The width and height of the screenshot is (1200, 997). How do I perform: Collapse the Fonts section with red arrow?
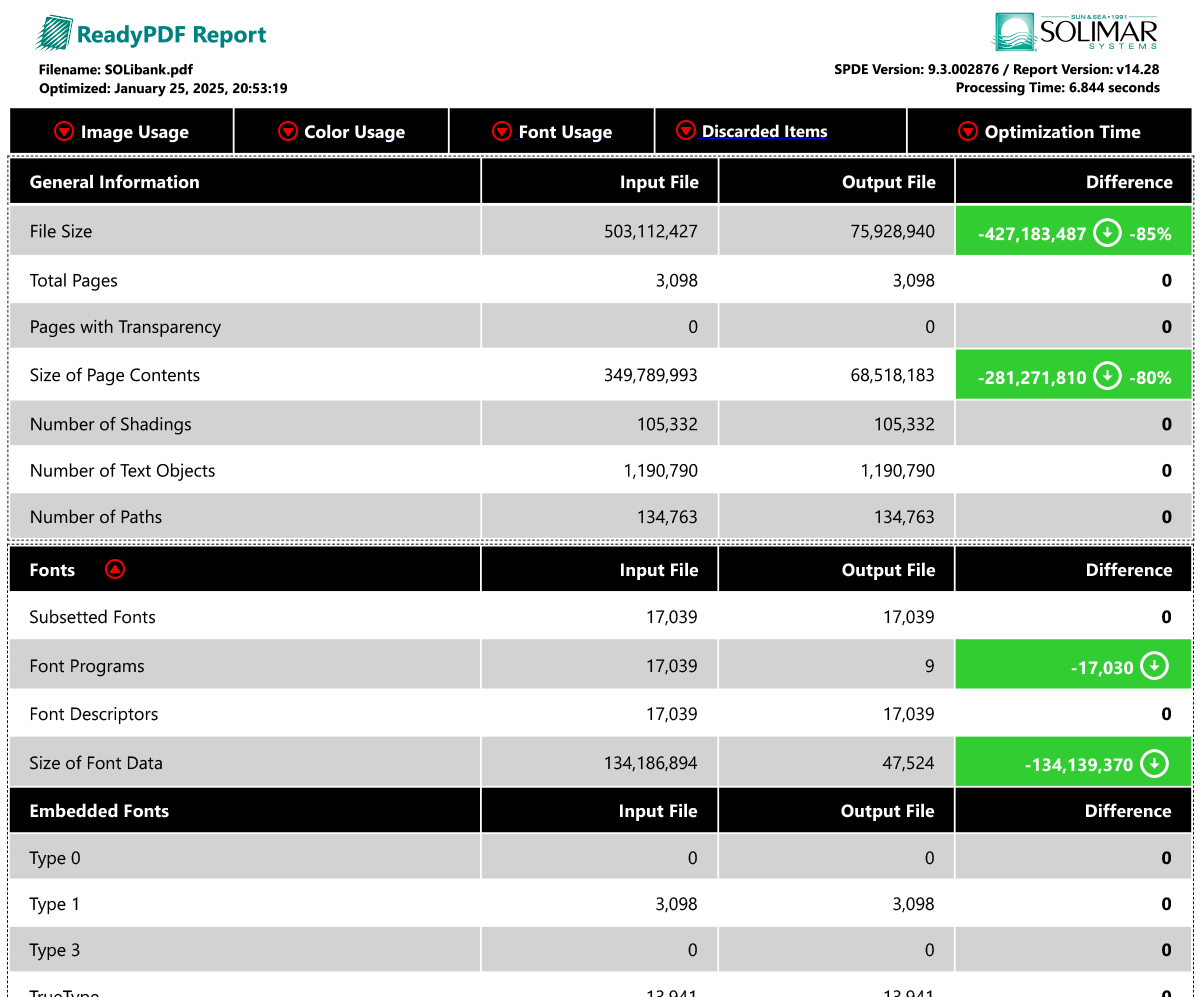pyautogui.click(x=115, y=569)
